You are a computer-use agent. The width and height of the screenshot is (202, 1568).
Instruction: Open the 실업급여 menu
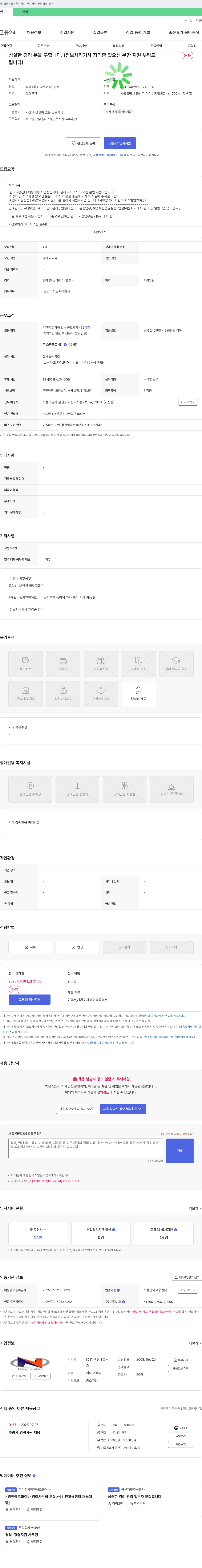coord(100,32)
